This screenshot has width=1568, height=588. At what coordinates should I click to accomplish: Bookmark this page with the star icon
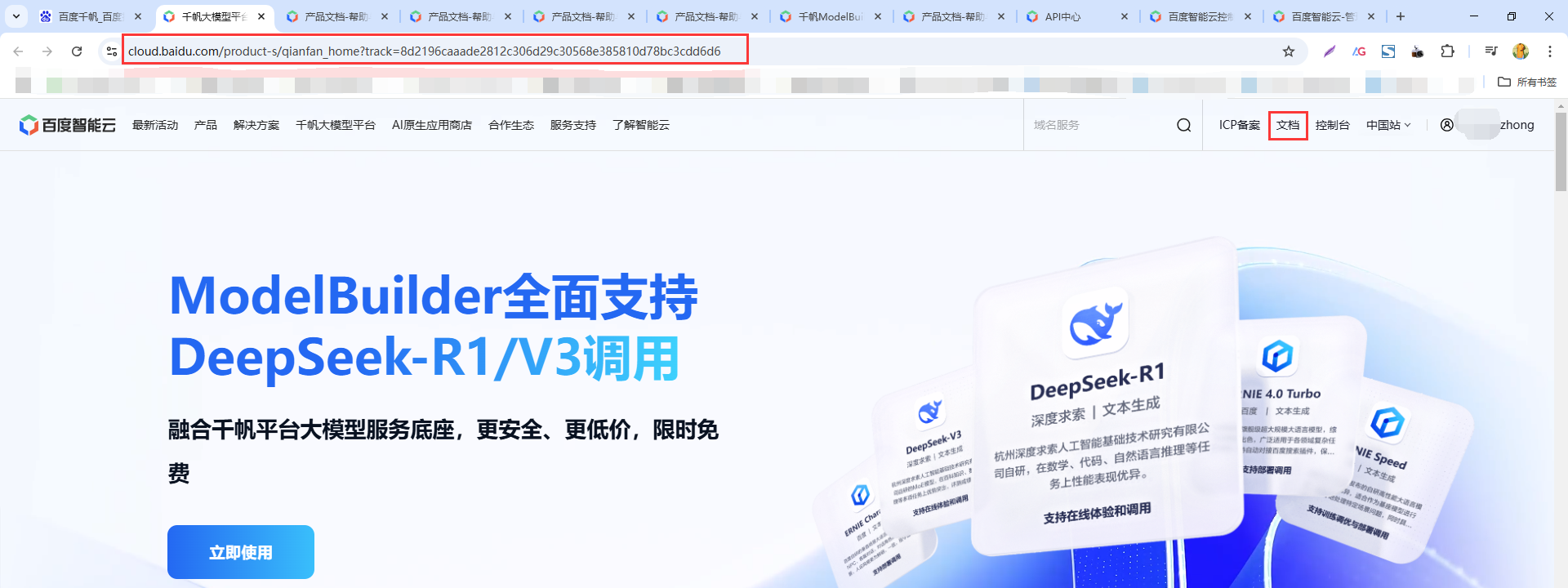tap(1289, 51)
